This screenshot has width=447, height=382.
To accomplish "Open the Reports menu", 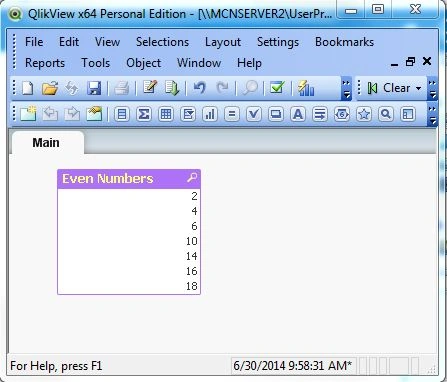I will coord(45,63).
